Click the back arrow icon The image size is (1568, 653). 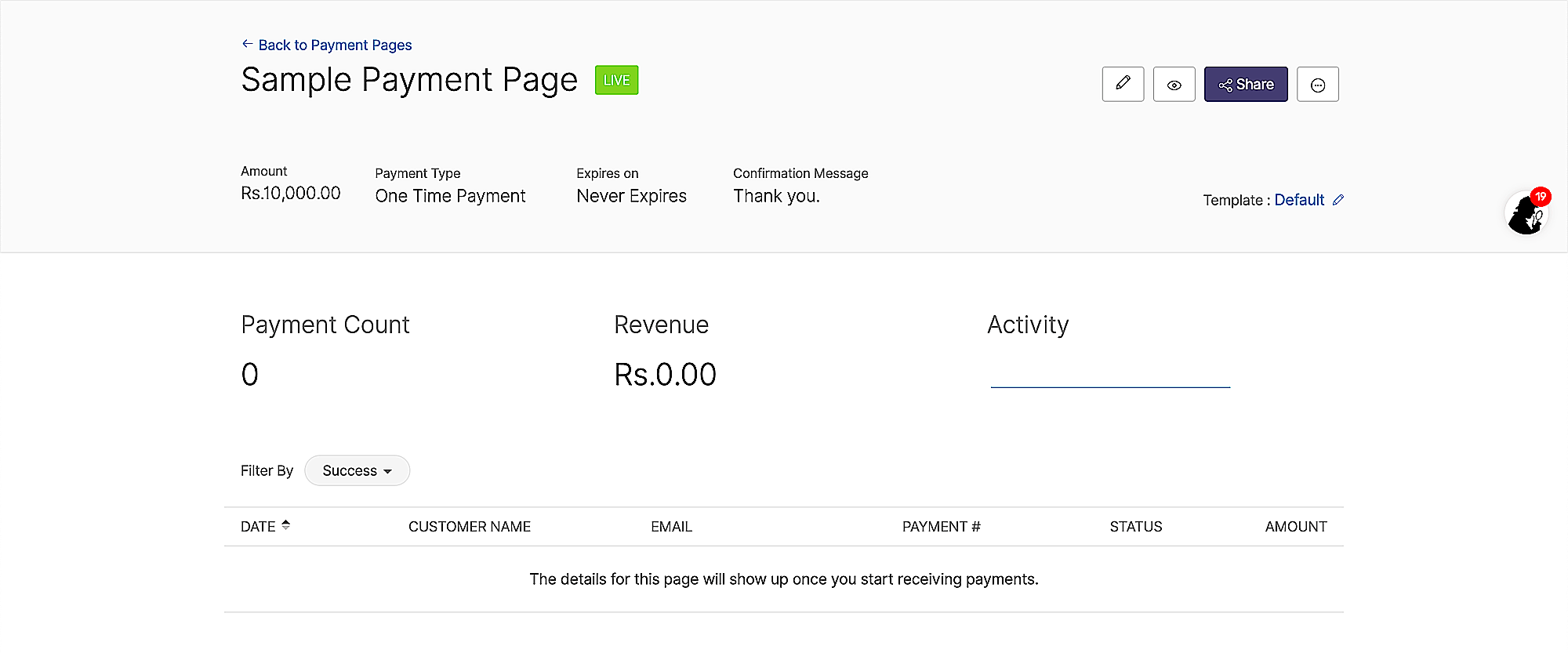(x=247, y=44)
